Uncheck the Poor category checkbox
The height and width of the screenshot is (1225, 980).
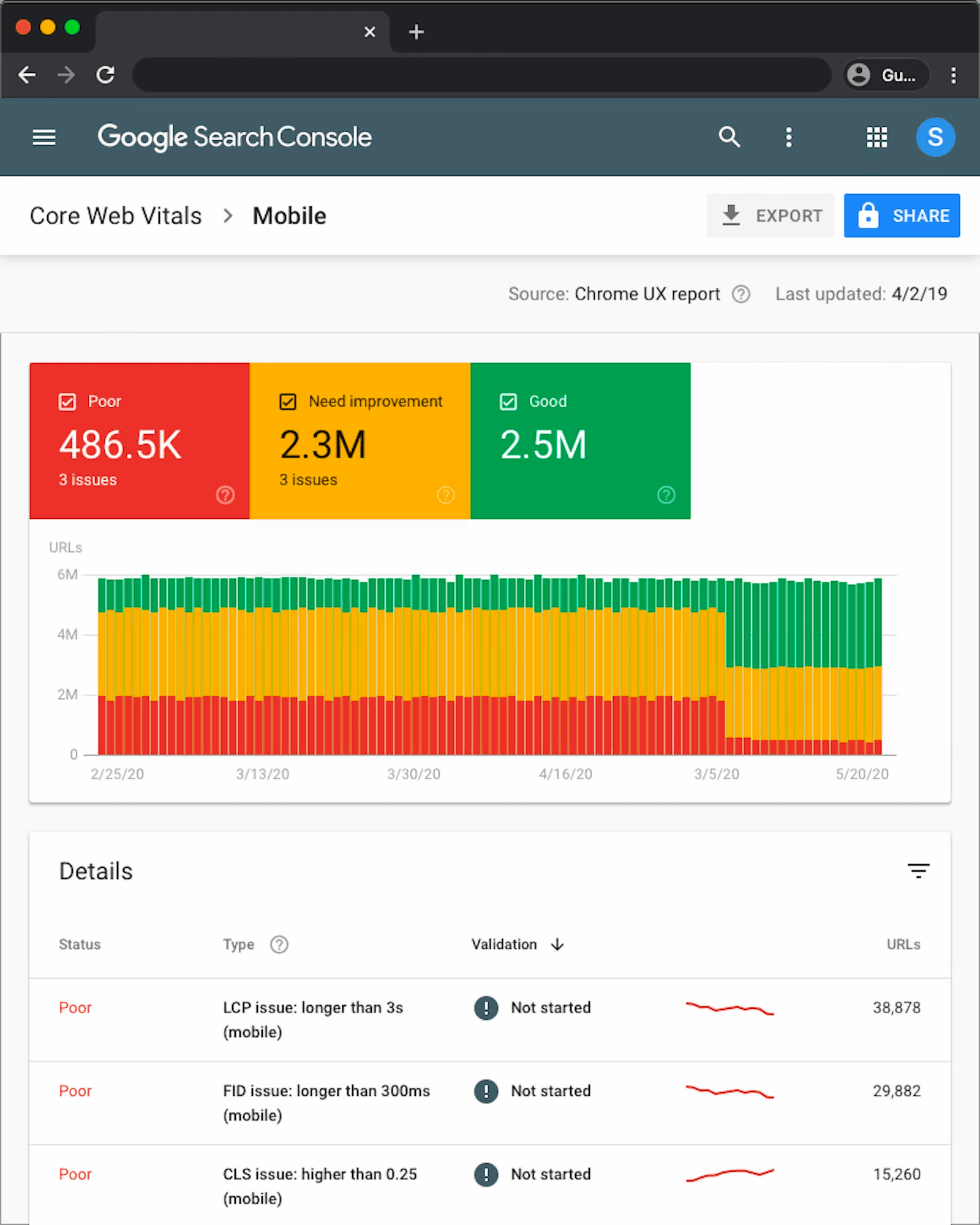[67, 401]
